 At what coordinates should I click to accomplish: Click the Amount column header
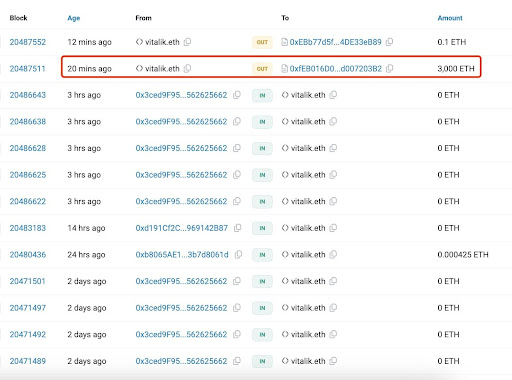(x=450, y=18)
